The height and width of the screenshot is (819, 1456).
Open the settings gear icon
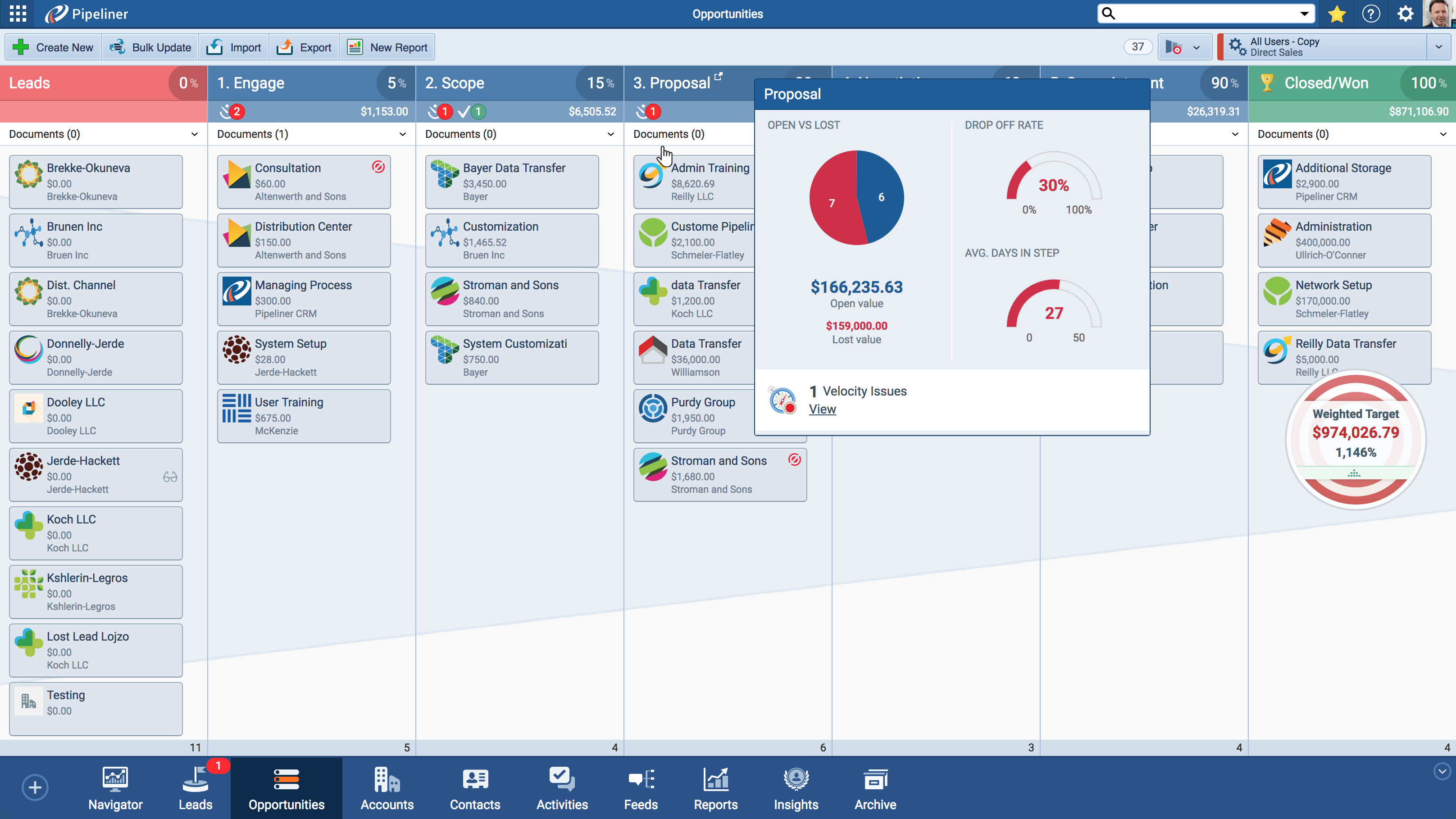click(x=1405, y=14)
